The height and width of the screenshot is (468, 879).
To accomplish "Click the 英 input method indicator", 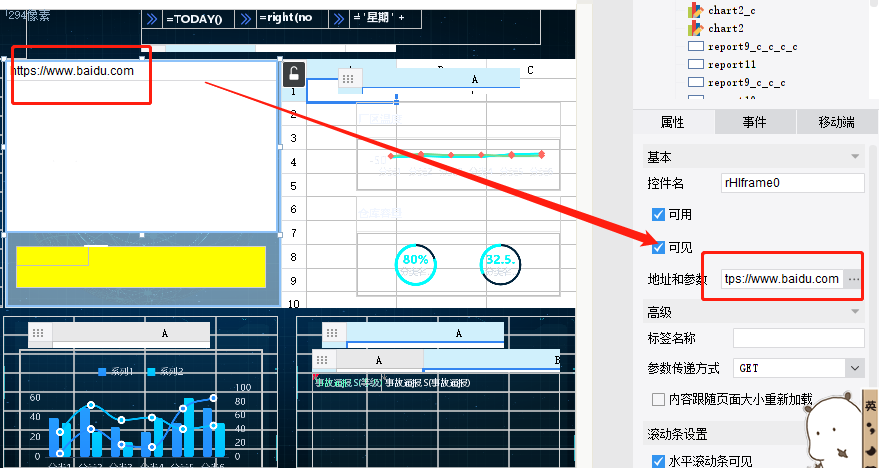I will (870, 406).
